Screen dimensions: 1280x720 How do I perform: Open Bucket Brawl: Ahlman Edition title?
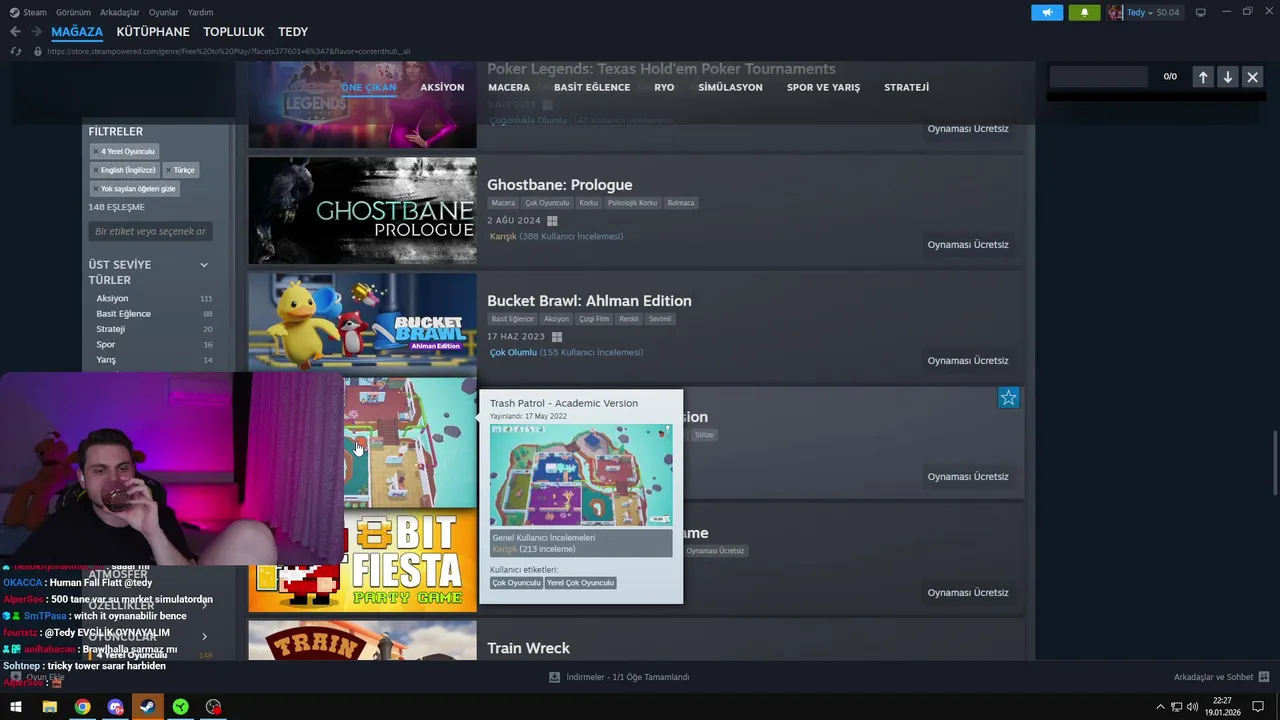[589, 301]
